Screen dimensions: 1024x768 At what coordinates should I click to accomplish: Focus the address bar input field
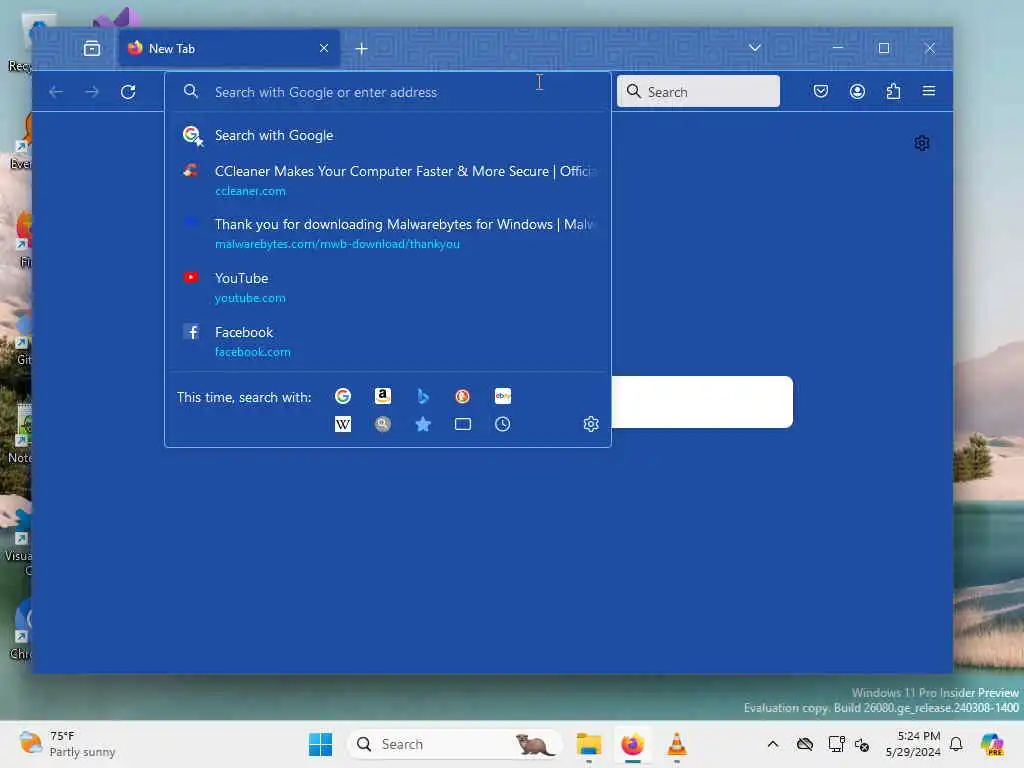coord(388,92)
